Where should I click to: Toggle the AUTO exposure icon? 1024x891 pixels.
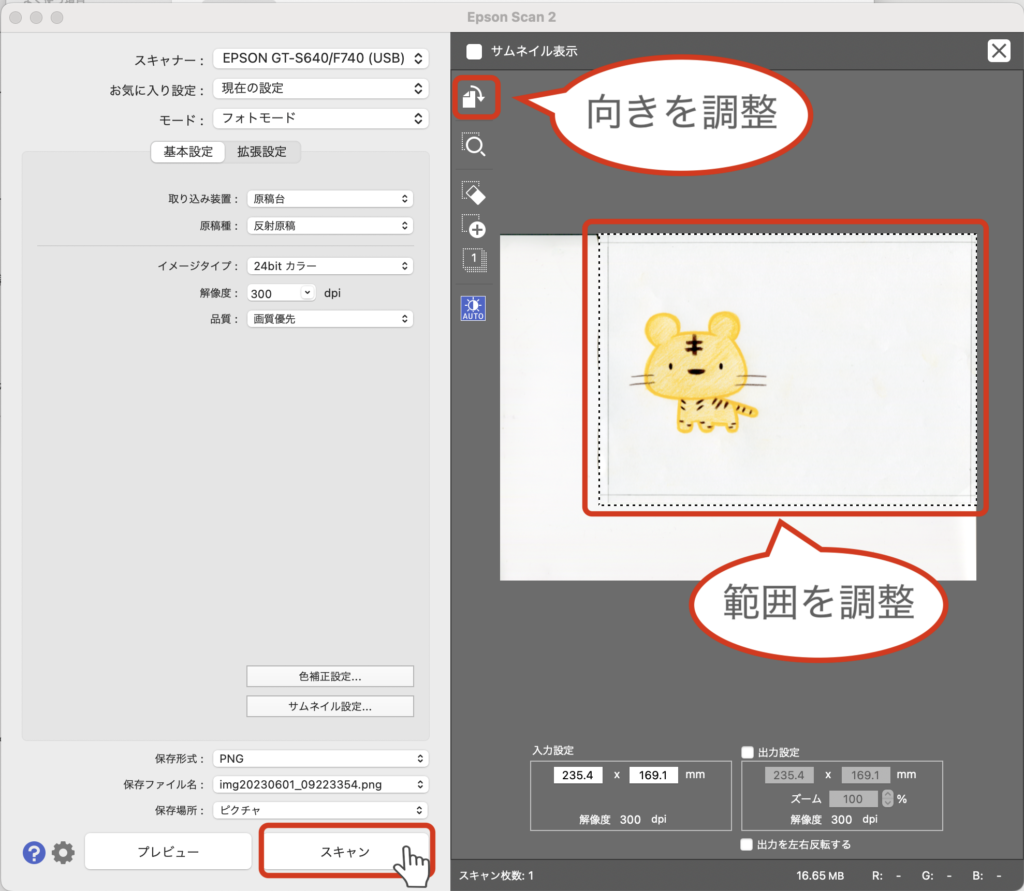click(x=473, y=308)
